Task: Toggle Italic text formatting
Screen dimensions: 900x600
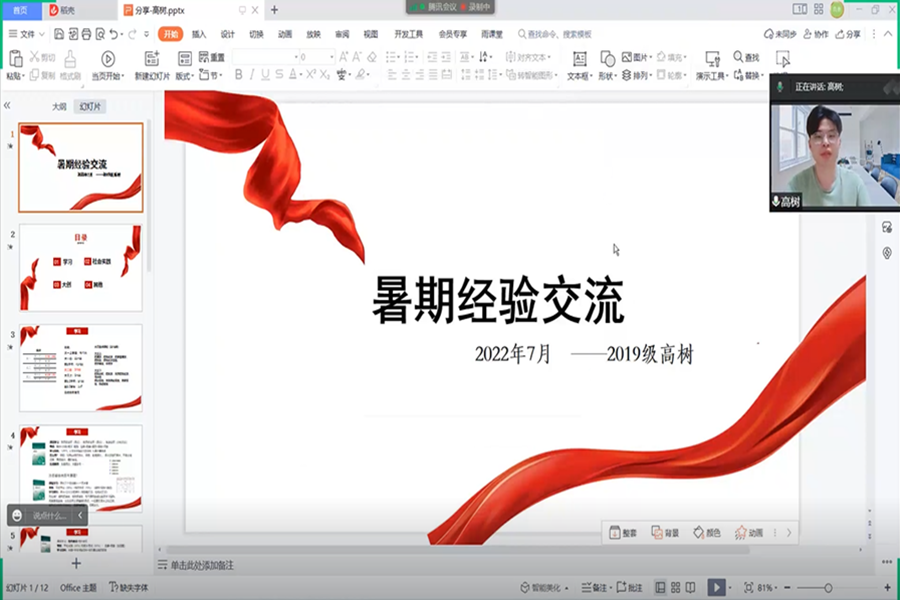Action: tap(252, 75)
